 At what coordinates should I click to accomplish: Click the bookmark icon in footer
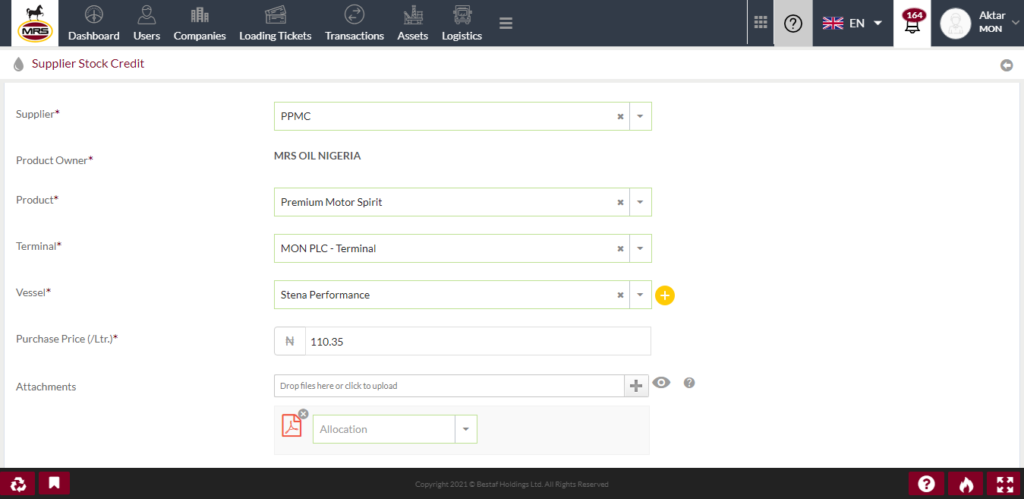[x=54, y=483]
